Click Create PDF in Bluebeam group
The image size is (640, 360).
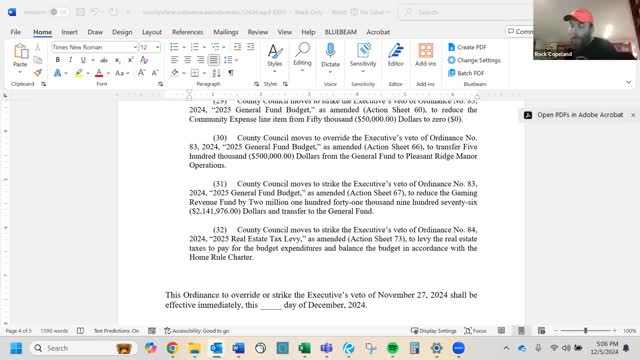[467, 47]
